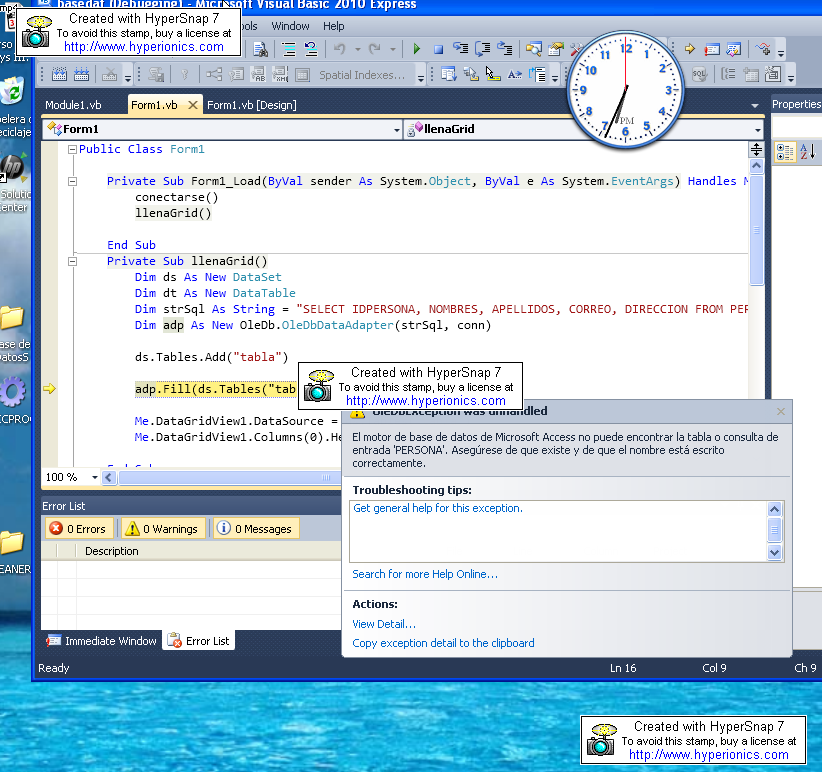Click the first data grid toolbar icon
822x772 pixels.
[59, 74]
